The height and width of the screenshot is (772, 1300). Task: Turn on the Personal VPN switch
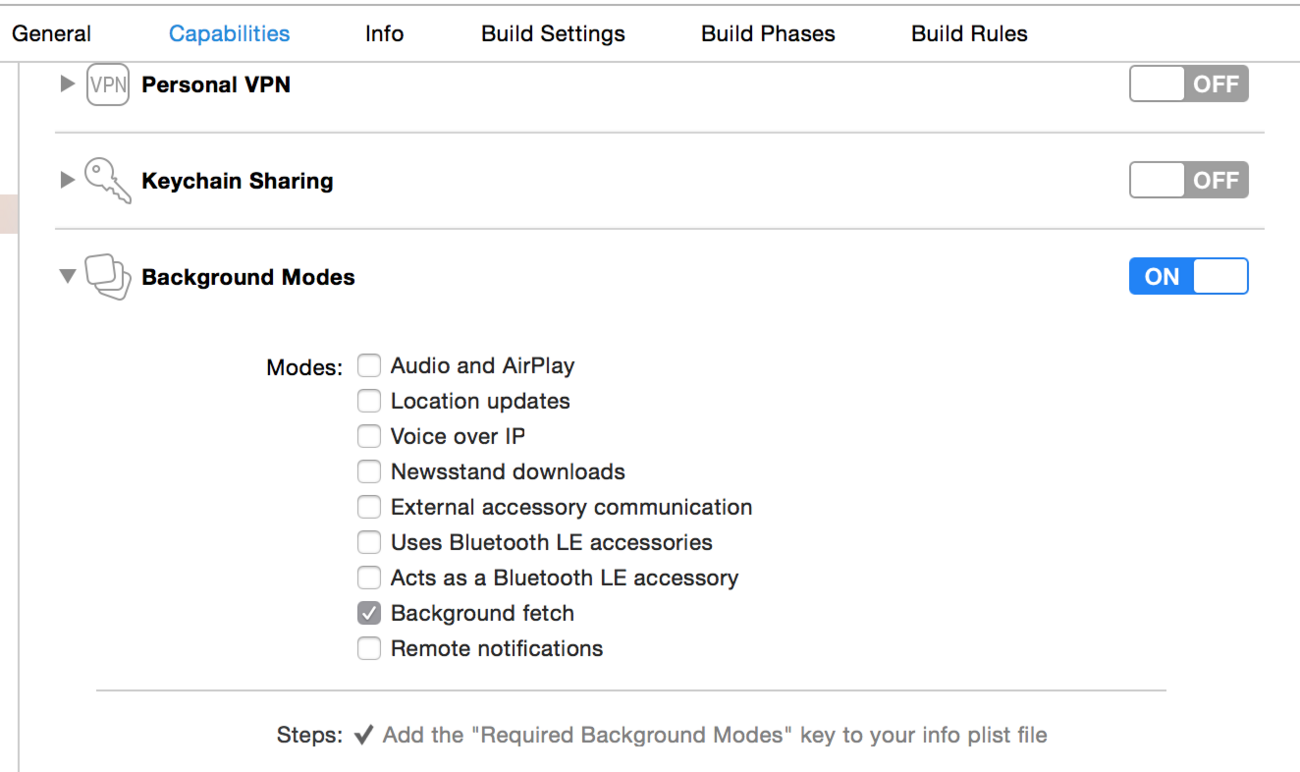point(1189,85)
